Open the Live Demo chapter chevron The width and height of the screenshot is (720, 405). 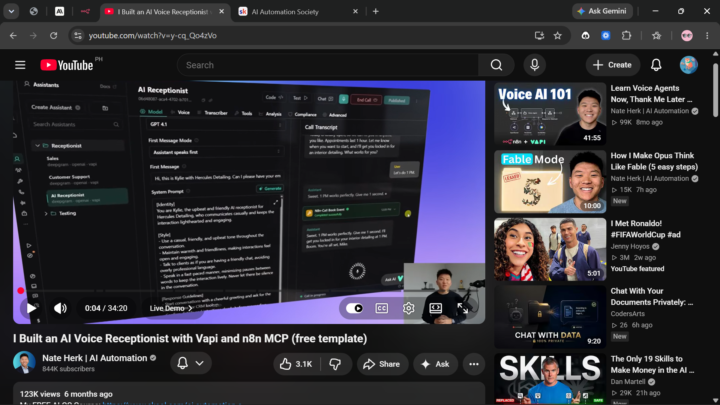tap(190, 308)
